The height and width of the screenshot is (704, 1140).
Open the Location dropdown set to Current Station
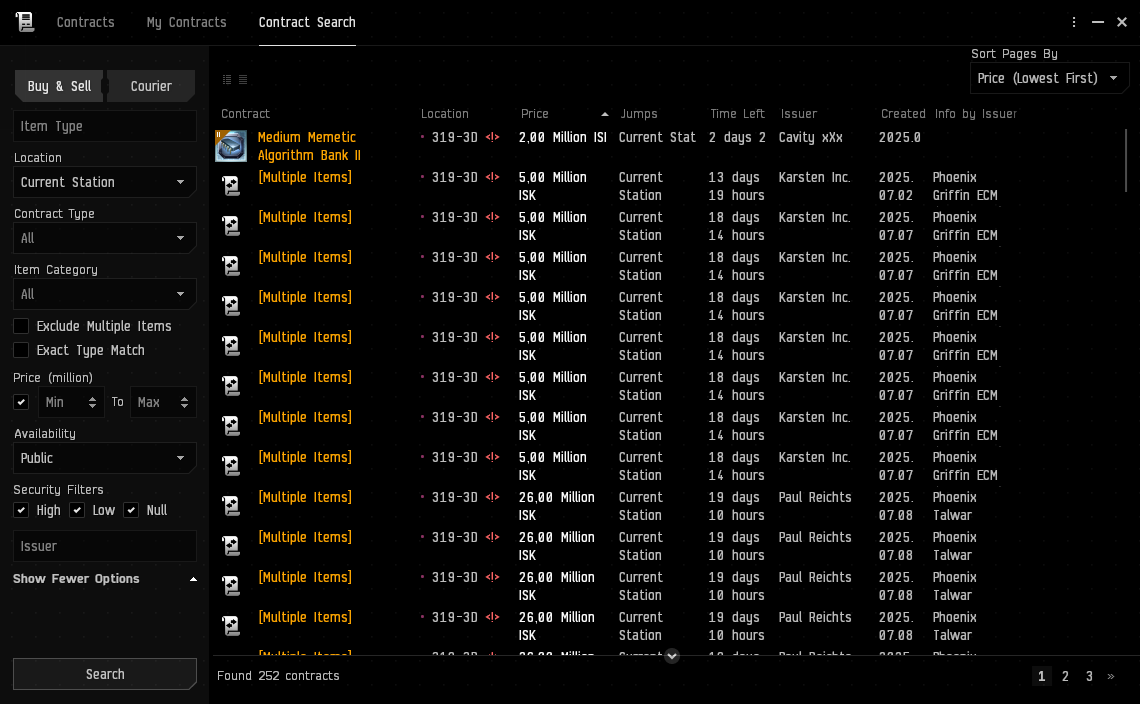click(x=104, y=182)
